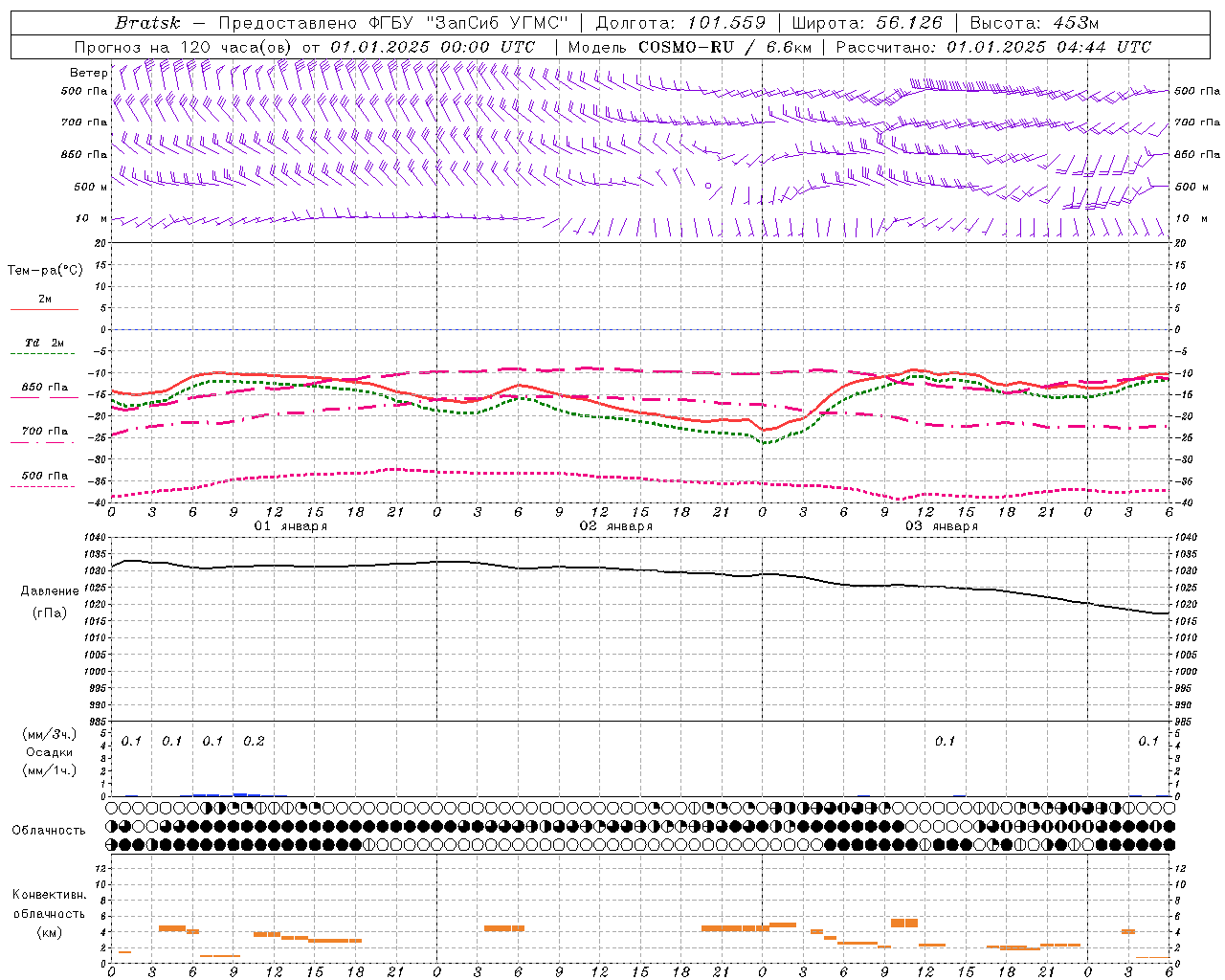Select the Широта: 56.126 latitude value
Screen dimensions: 1225x980
(x=868, y=22)
